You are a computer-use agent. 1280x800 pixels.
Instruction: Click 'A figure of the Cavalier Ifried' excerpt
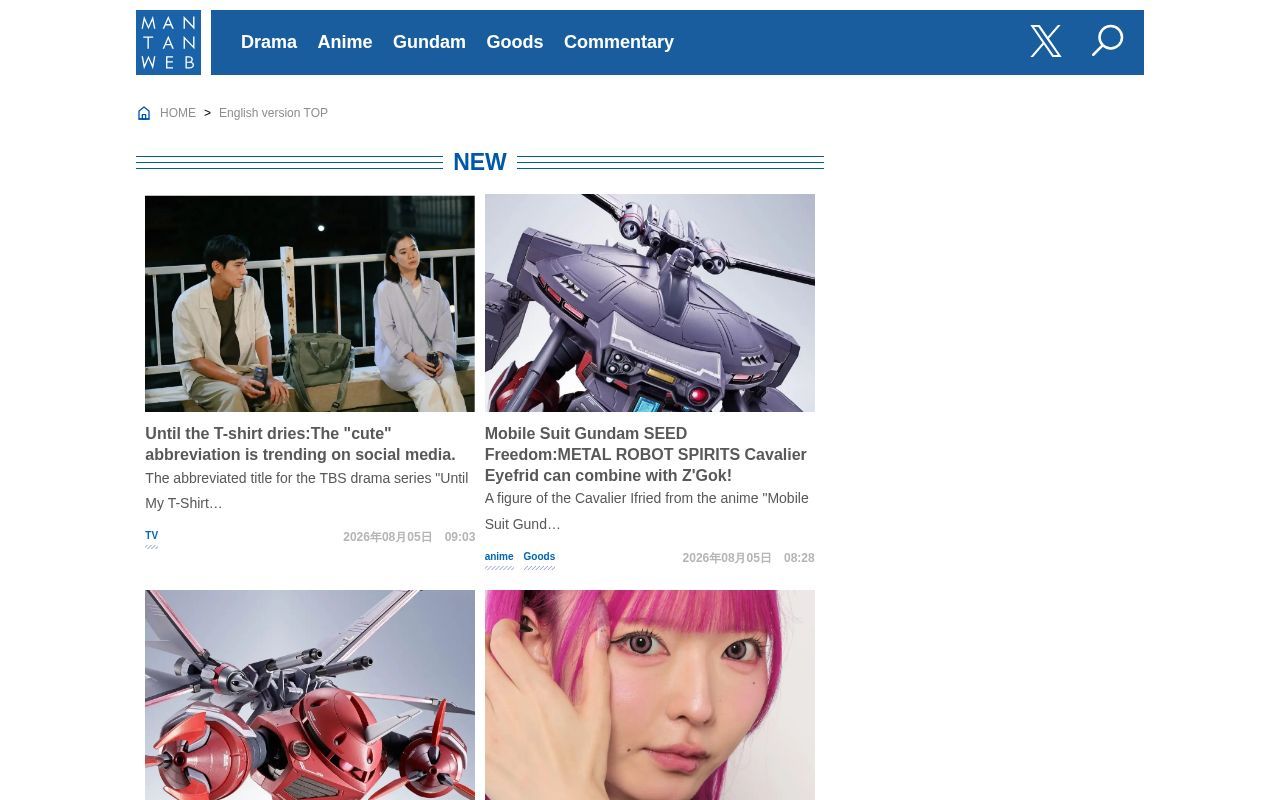point(647,511)
